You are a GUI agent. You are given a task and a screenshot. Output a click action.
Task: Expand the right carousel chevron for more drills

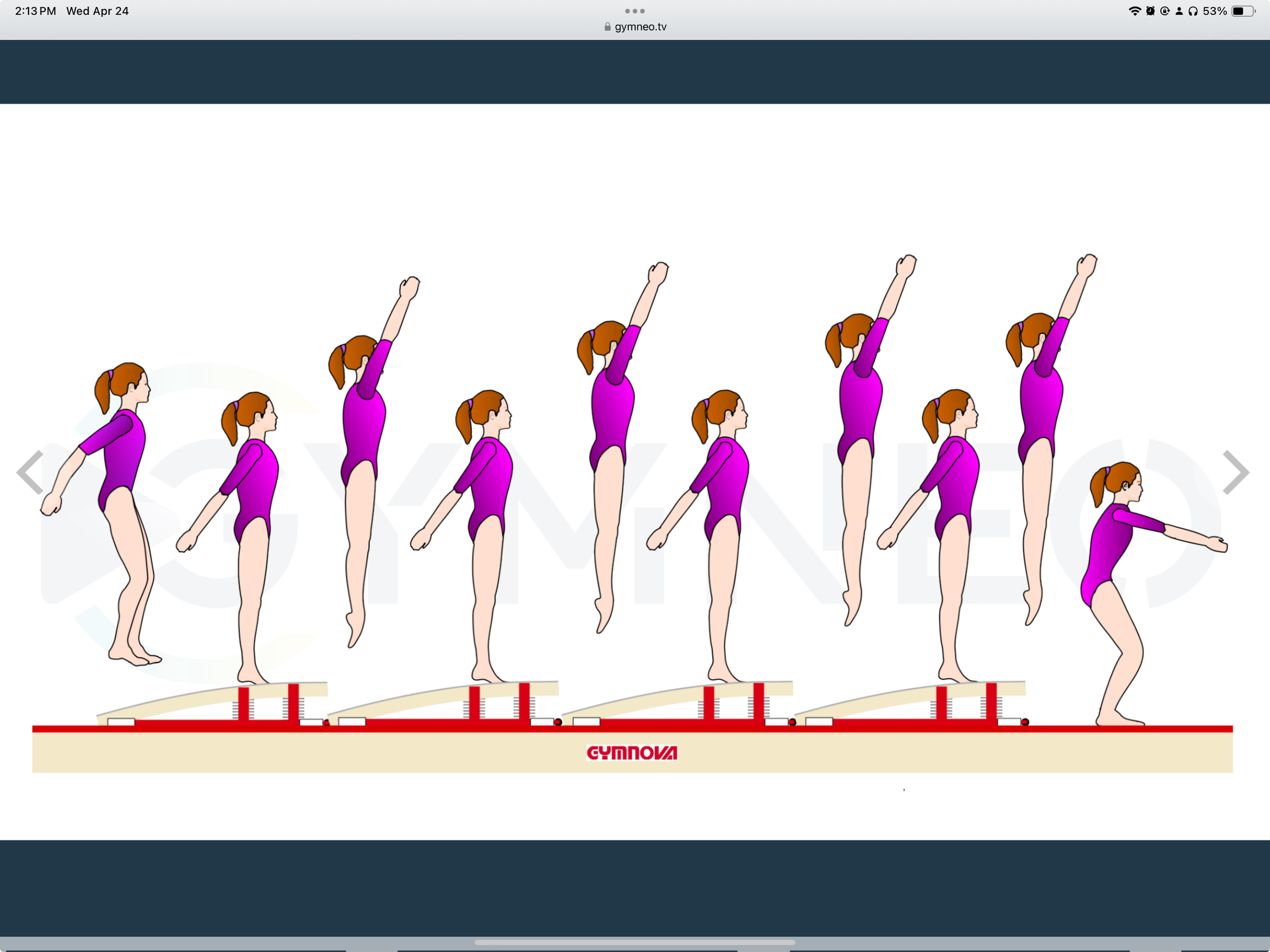[x=1235, y=472]
